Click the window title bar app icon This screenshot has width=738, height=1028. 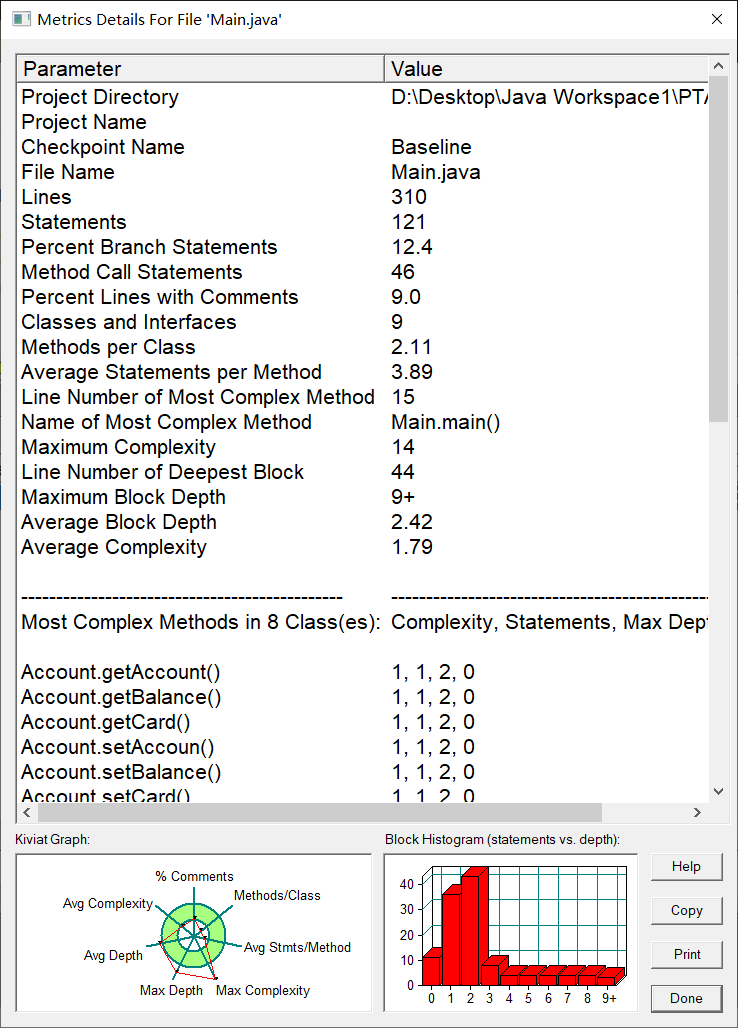21,19
